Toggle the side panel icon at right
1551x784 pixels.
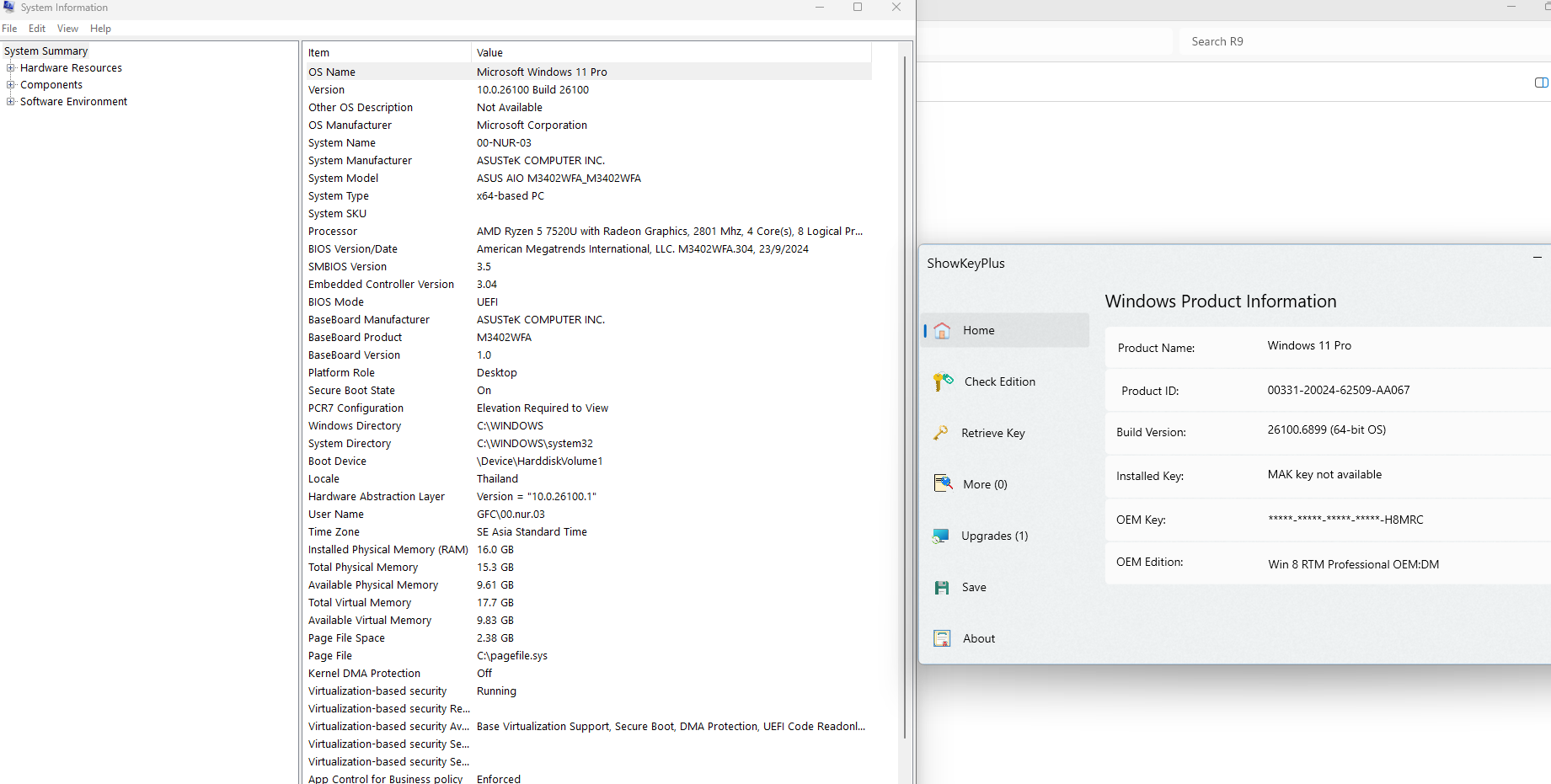tap(1541, 83)
